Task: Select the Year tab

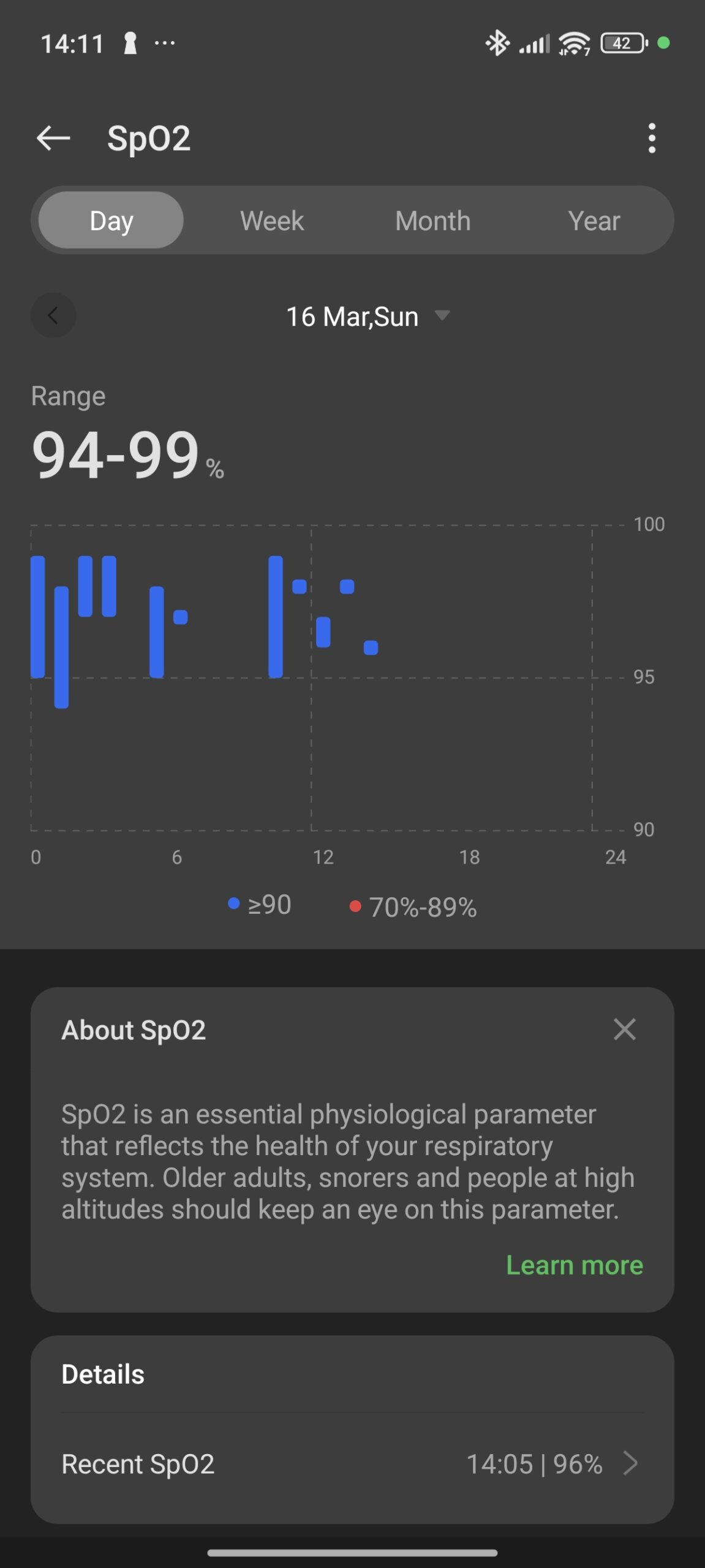Action: [594, 221]
